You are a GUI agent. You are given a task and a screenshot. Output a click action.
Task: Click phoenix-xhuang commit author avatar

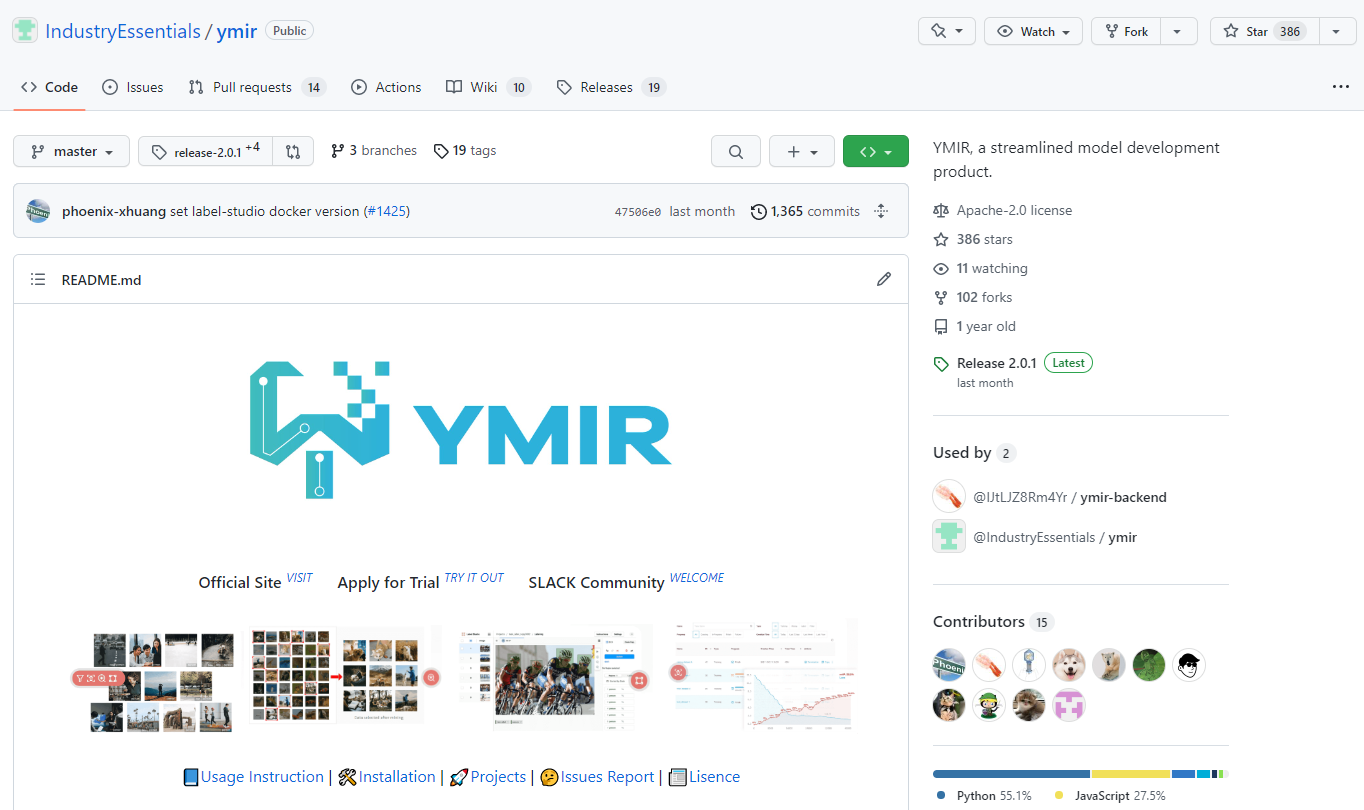point(38,211)
